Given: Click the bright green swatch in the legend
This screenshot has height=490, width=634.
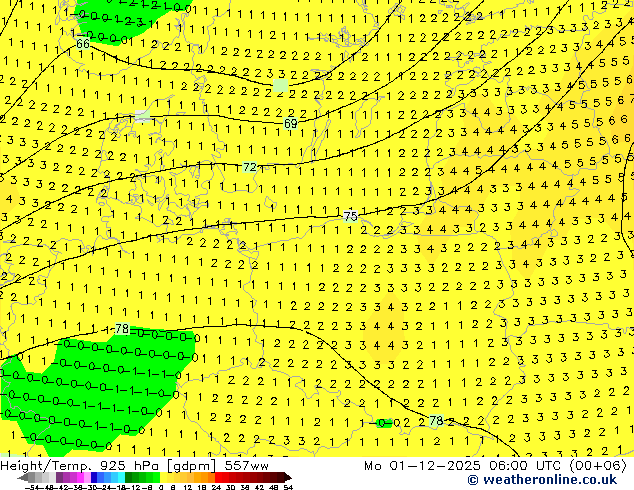Looking at the screenshot, I should click(x=156, y=477).
